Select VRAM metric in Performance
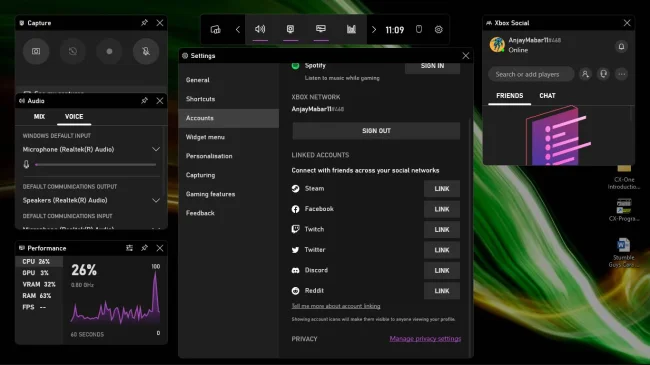The image size is (650, 365). point(39,285)
